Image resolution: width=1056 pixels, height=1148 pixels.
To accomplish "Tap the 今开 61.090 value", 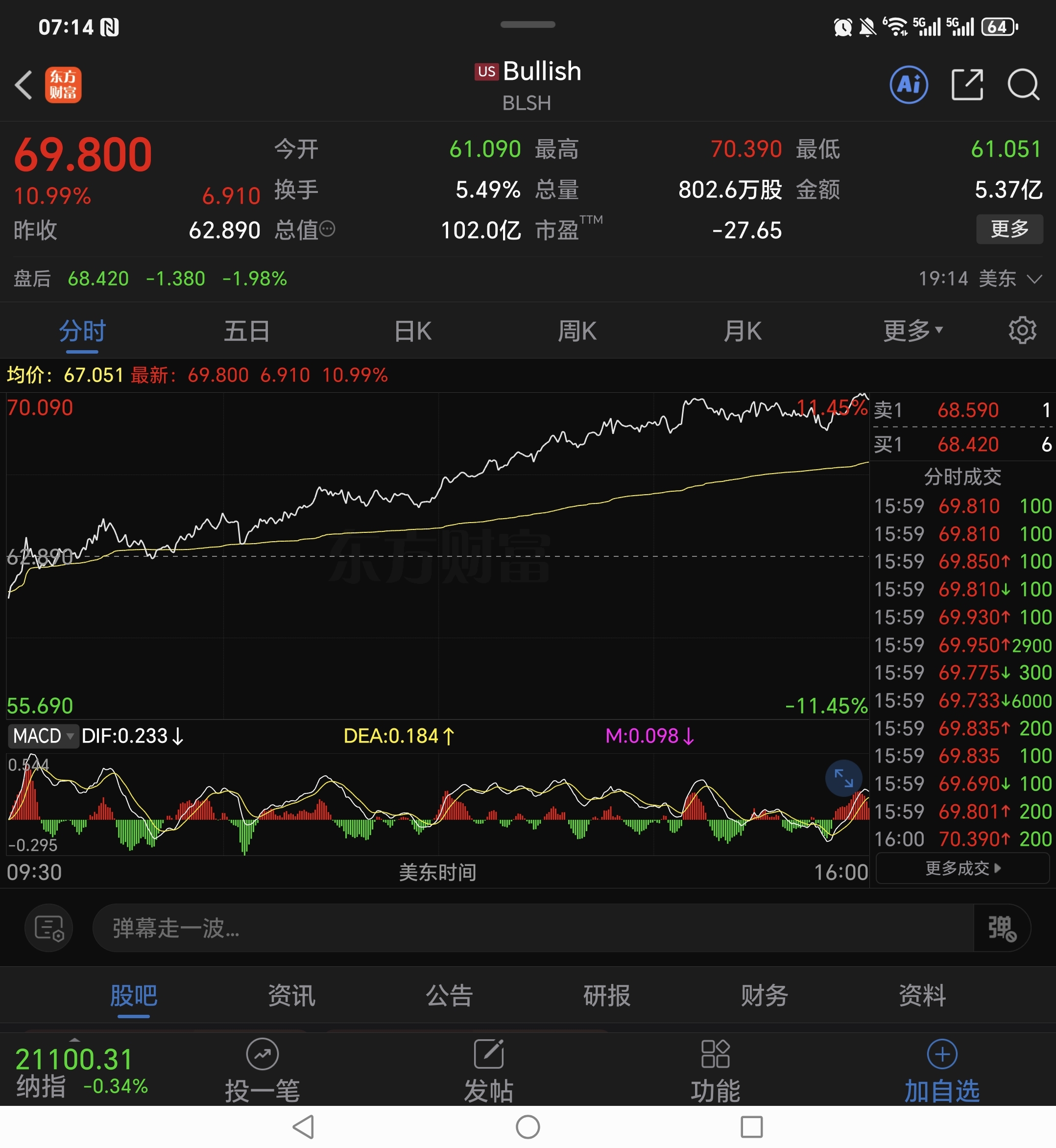I will click(484, 149).
